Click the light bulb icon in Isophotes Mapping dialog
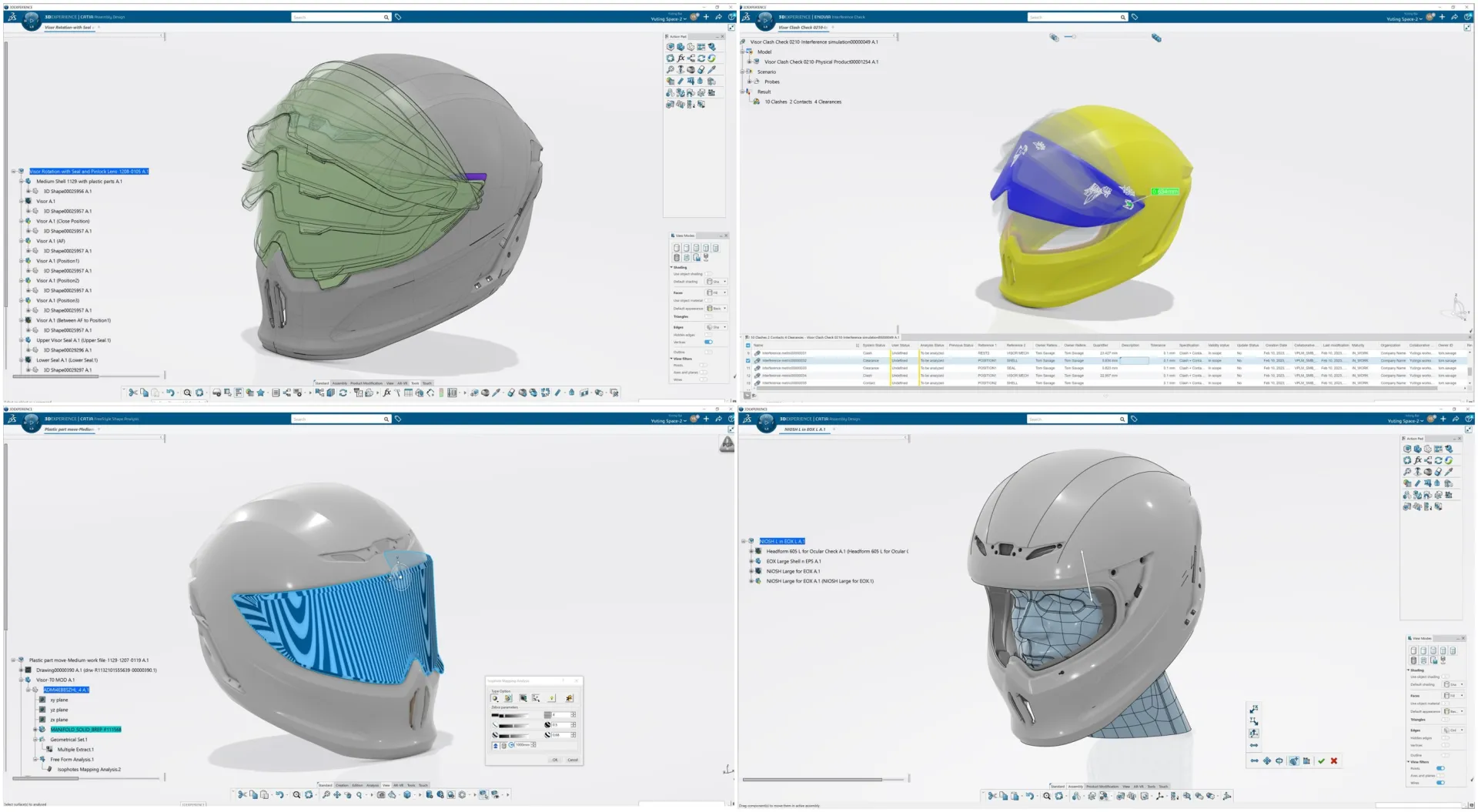The height and width of the screenshot is (812, 1478). pos(552,698)
